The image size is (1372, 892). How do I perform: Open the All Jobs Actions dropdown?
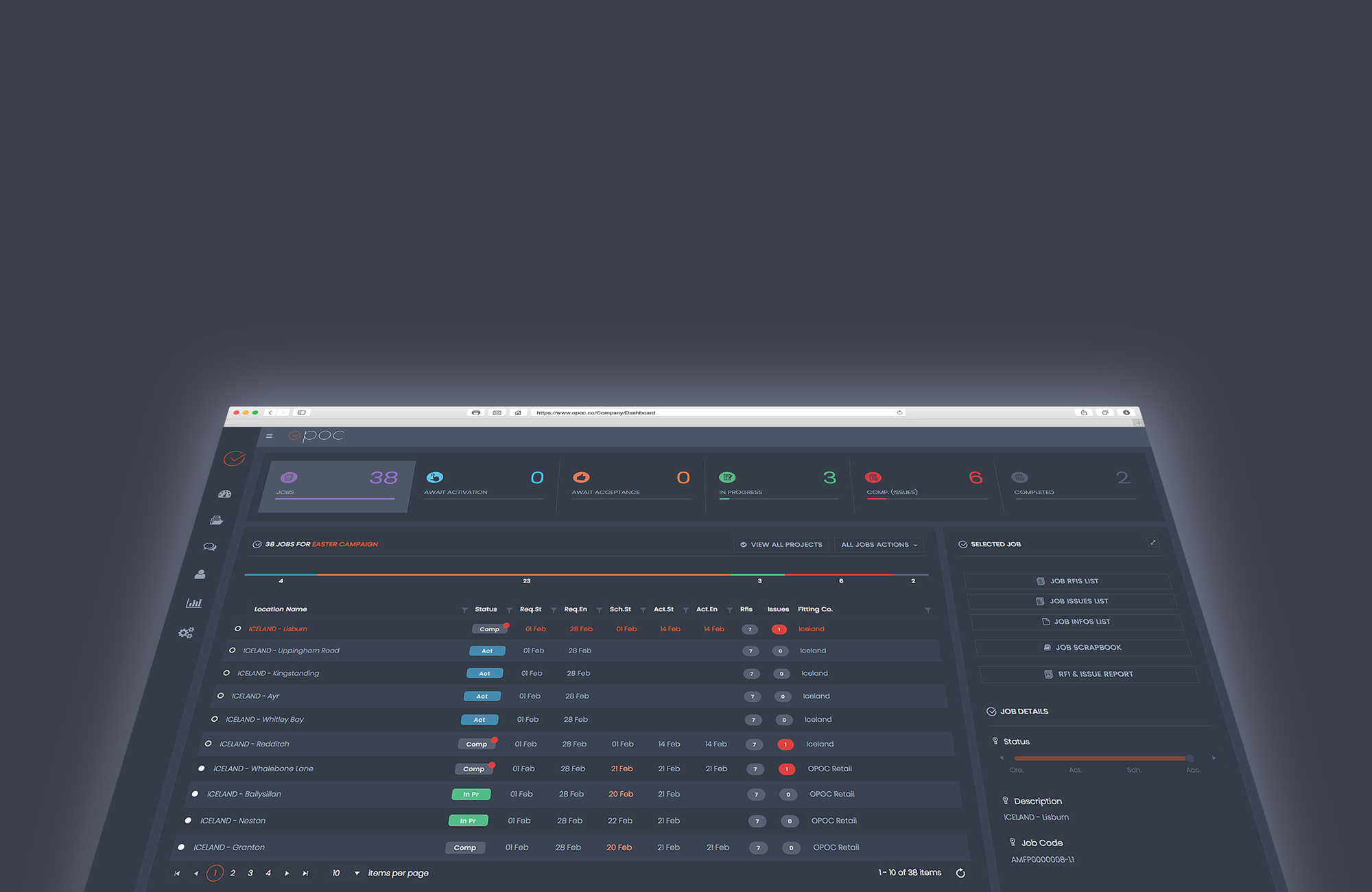pos(879,545)
